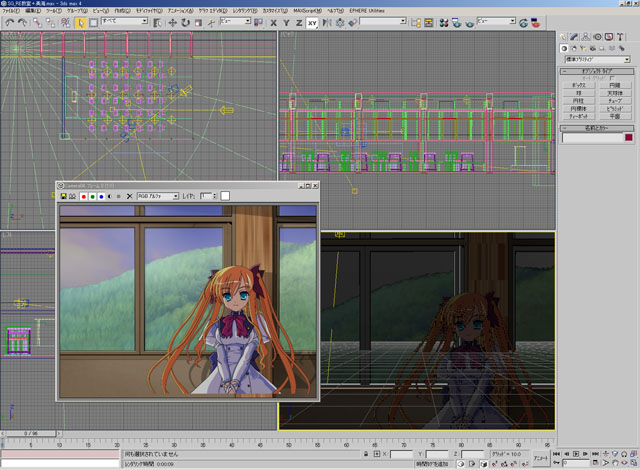Click the Play Animation button
640x470 pixels.
pyautogui.click(x=576, y=454)
